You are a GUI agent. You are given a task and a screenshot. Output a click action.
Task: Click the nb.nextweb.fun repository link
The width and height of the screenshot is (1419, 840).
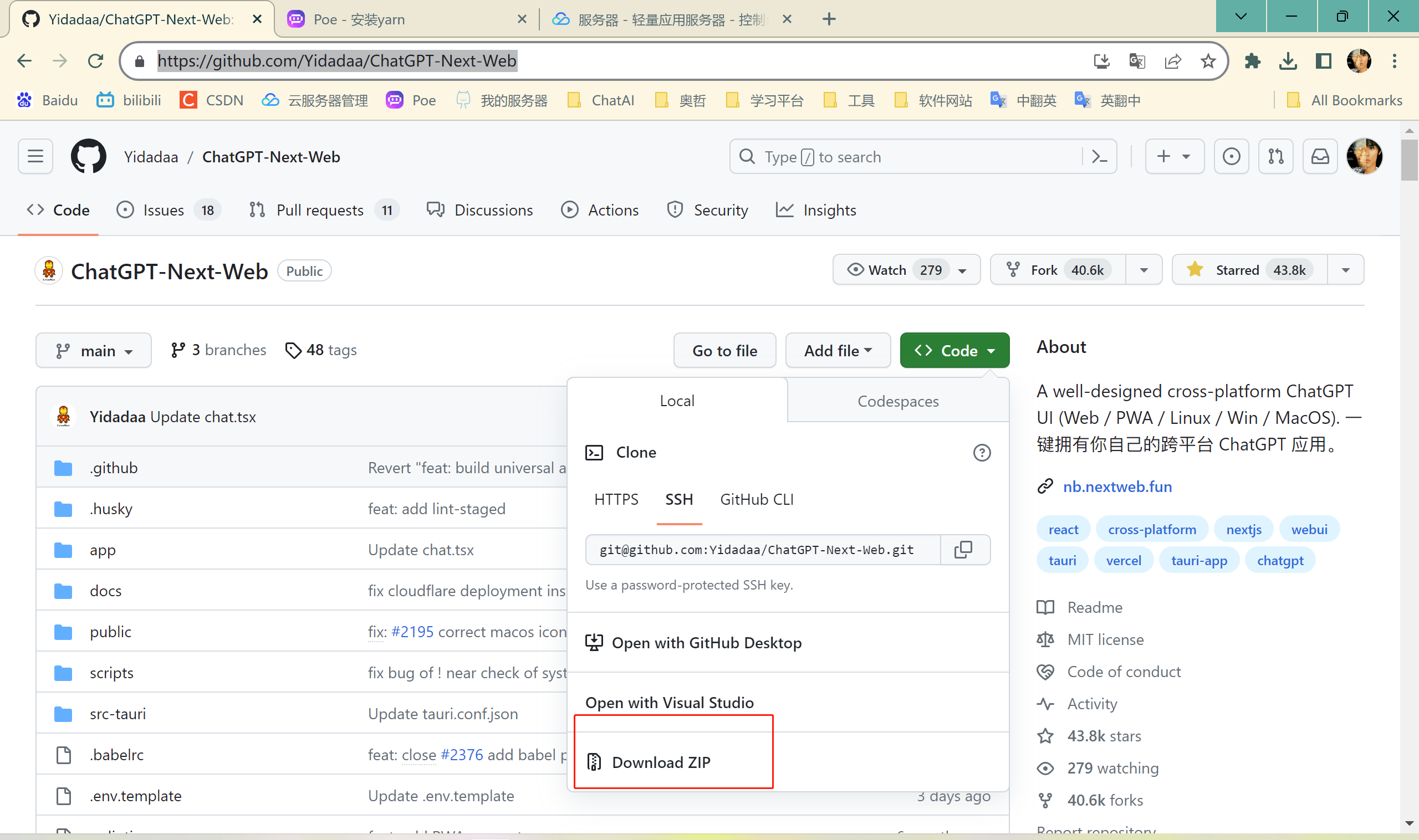[x=1118, y=486]
